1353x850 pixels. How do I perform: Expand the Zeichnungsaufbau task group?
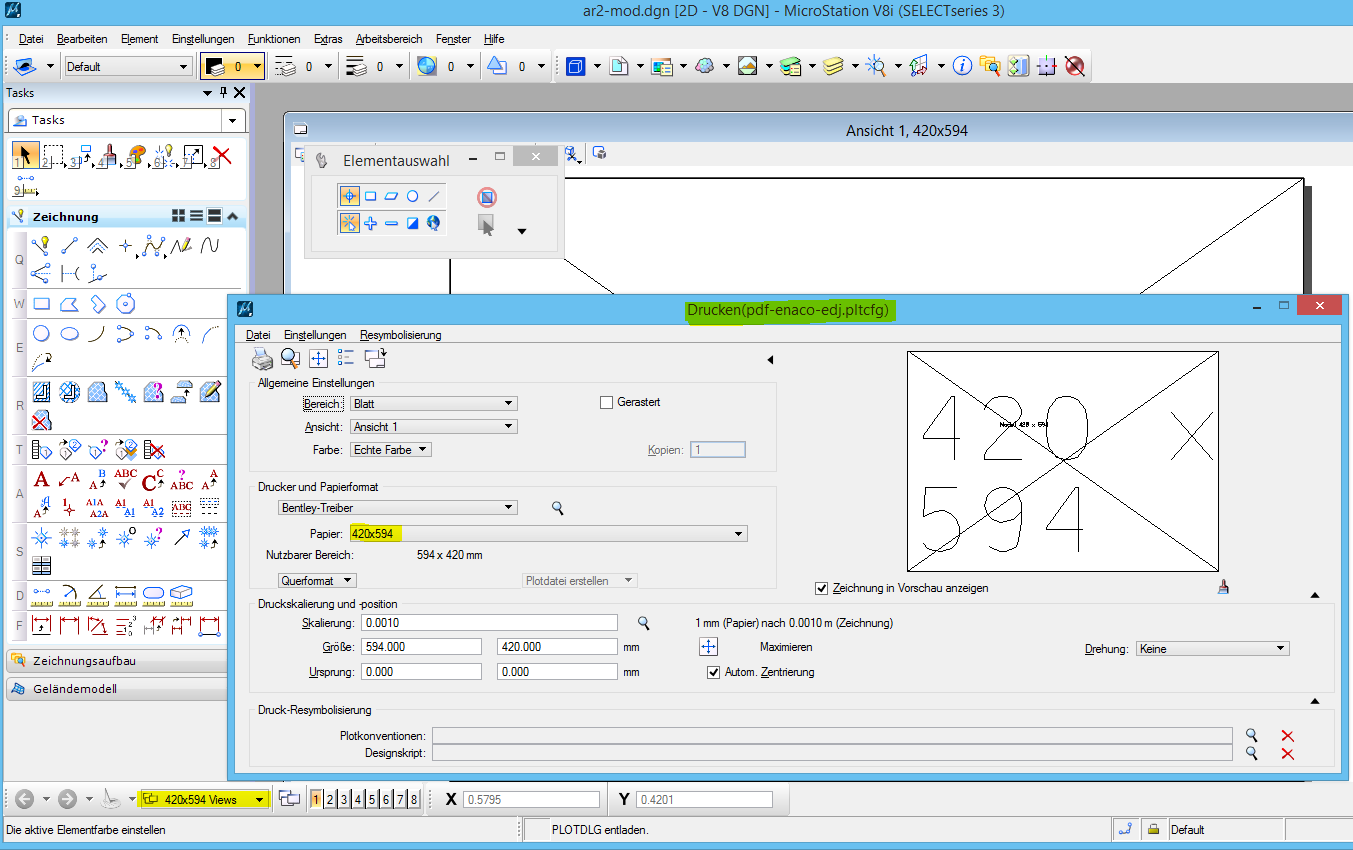pyautogui.click(x=84, y=661)
